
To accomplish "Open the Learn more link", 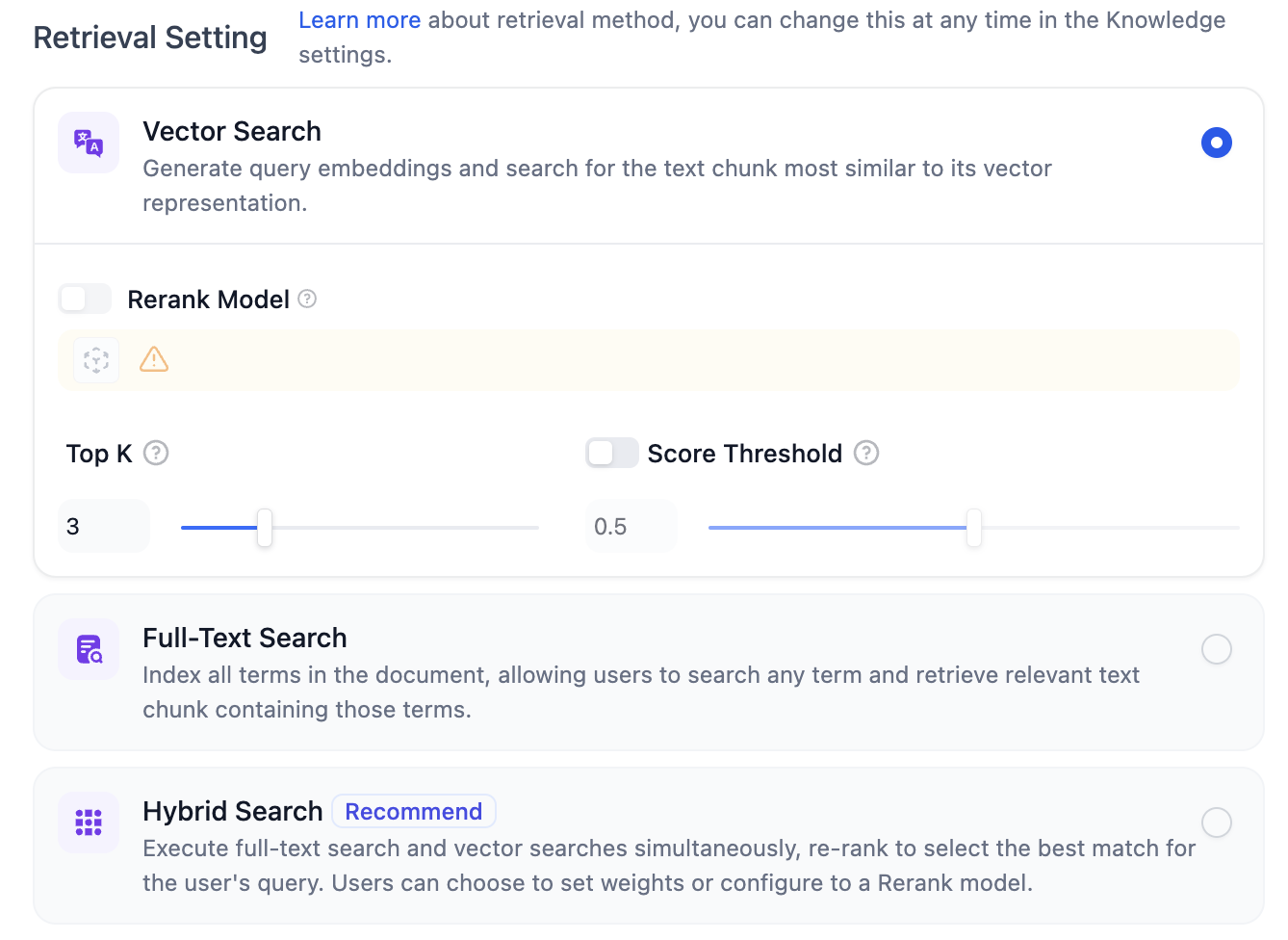I will [x=359, y=20].
